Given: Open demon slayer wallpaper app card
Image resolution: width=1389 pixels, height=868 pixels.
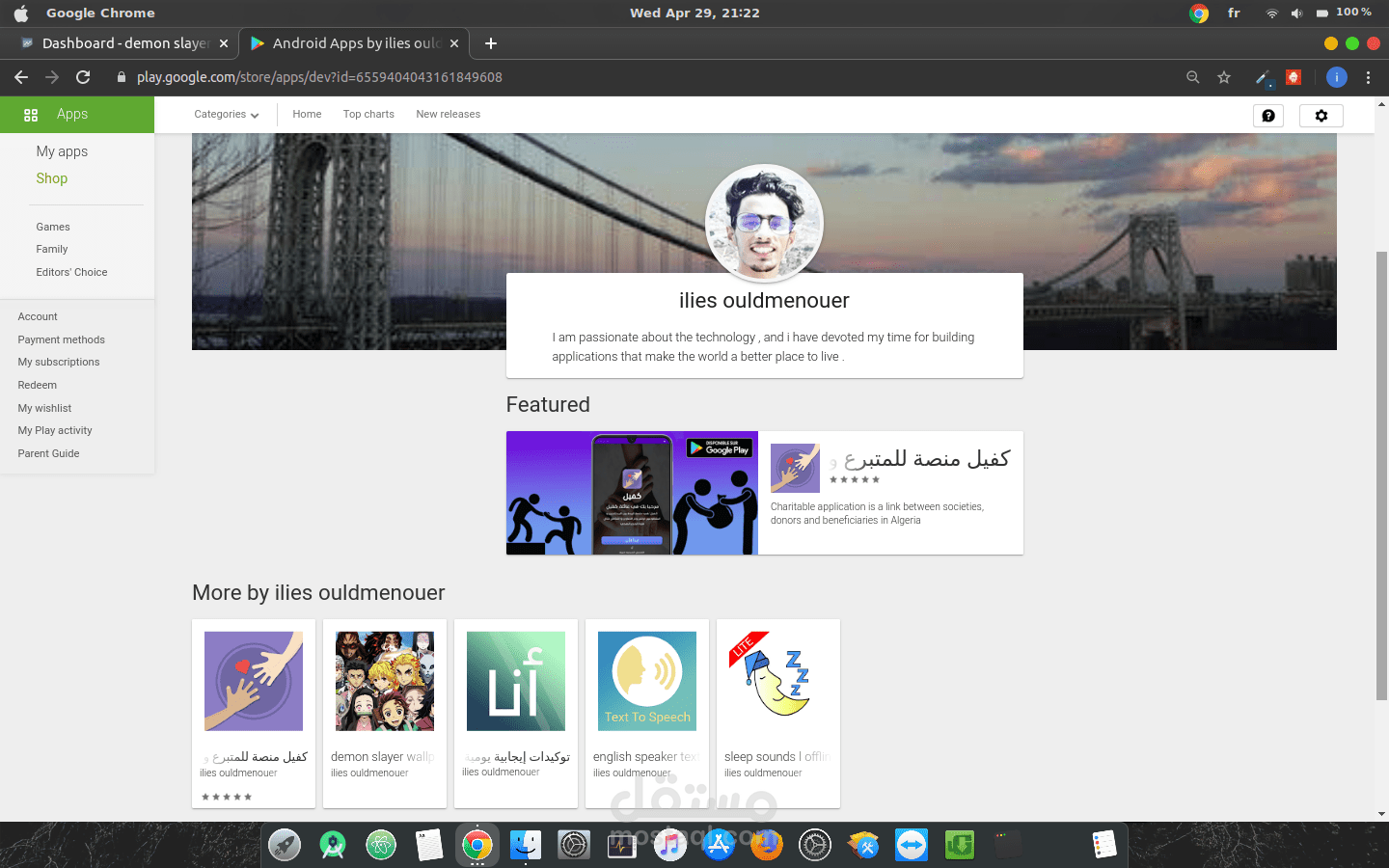Looking at the screenshot, I should pos(385,714).
